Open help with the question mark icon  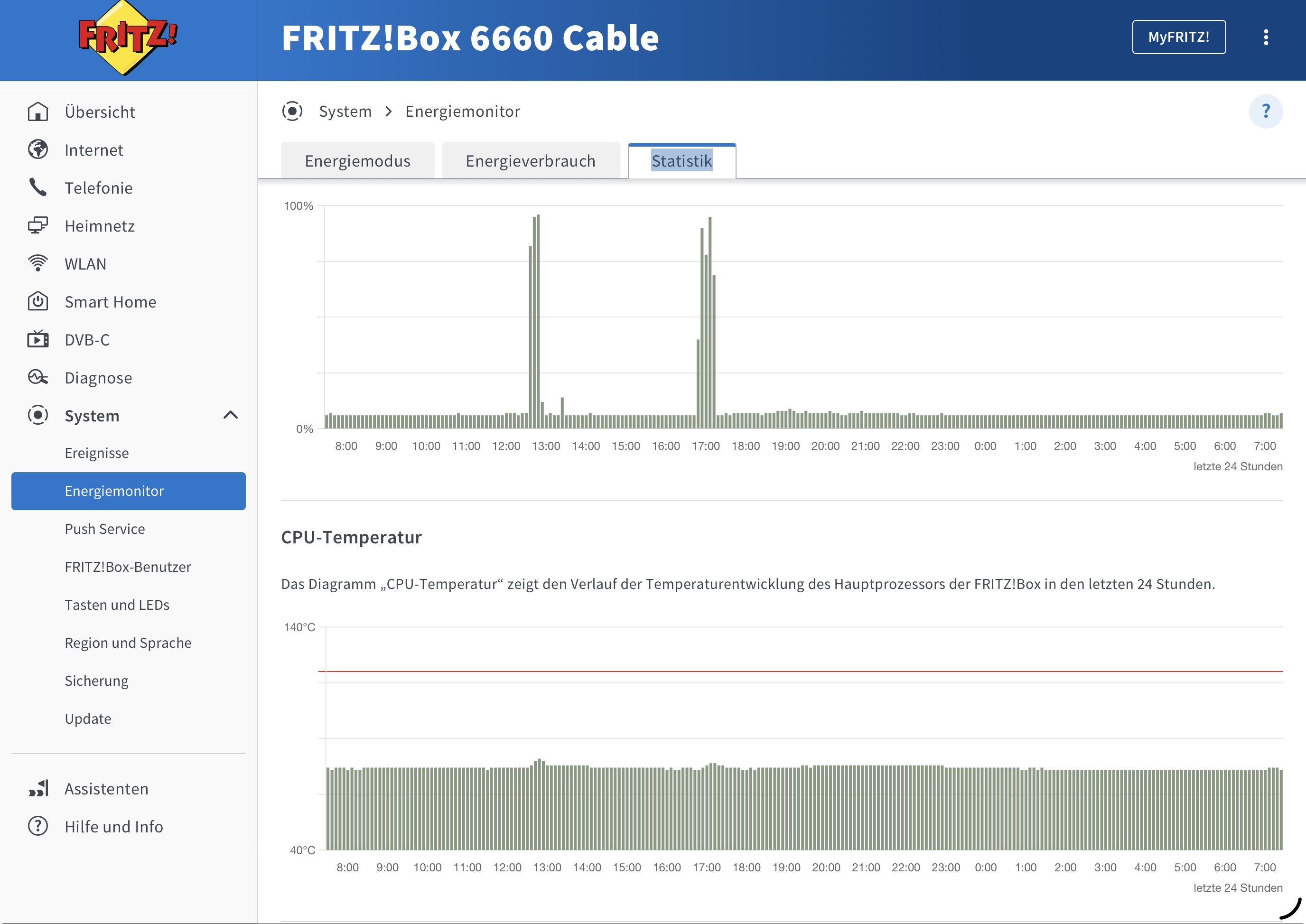(1265, 111)
